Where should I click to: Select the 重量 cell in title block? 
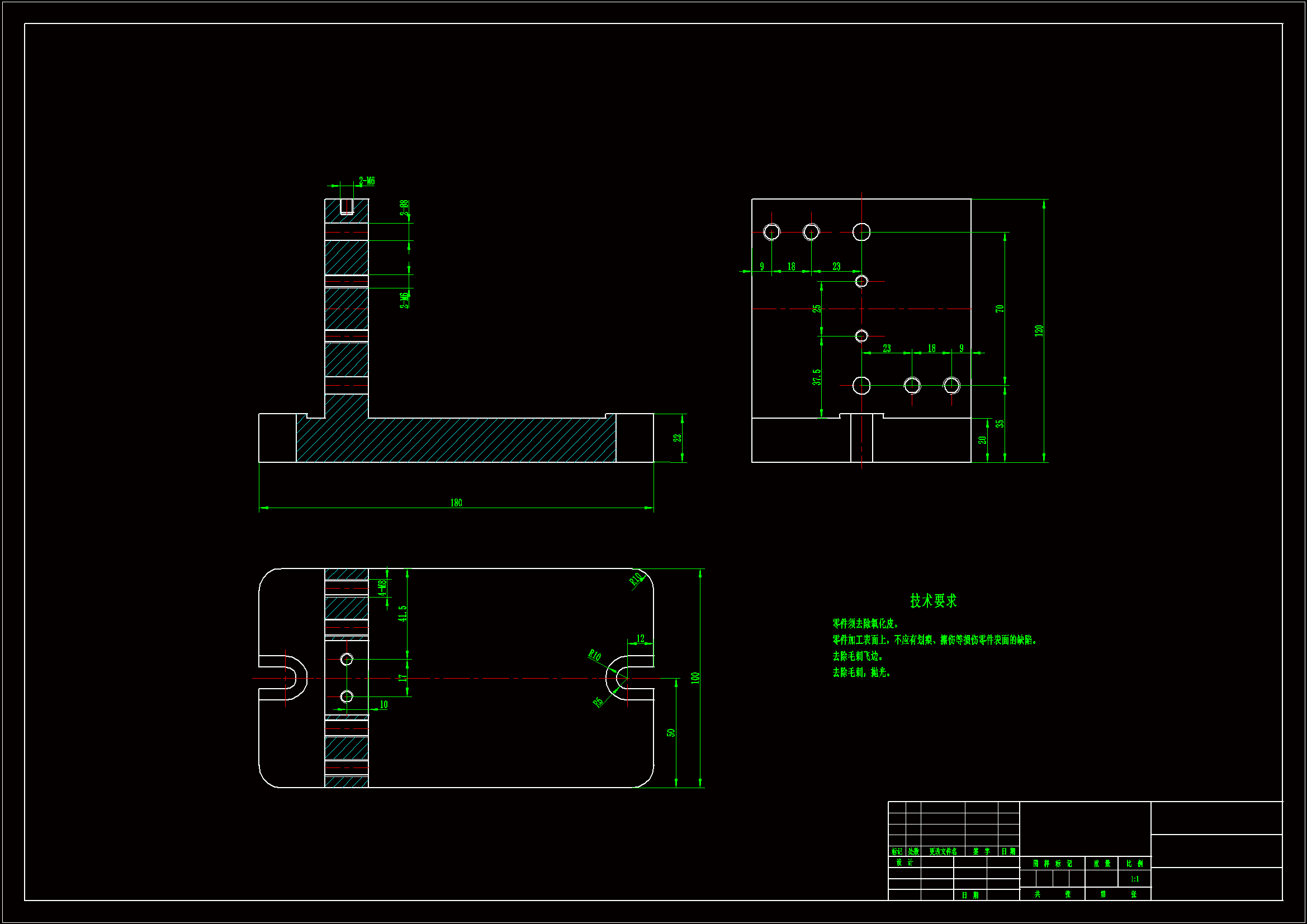coord(1101,864)
